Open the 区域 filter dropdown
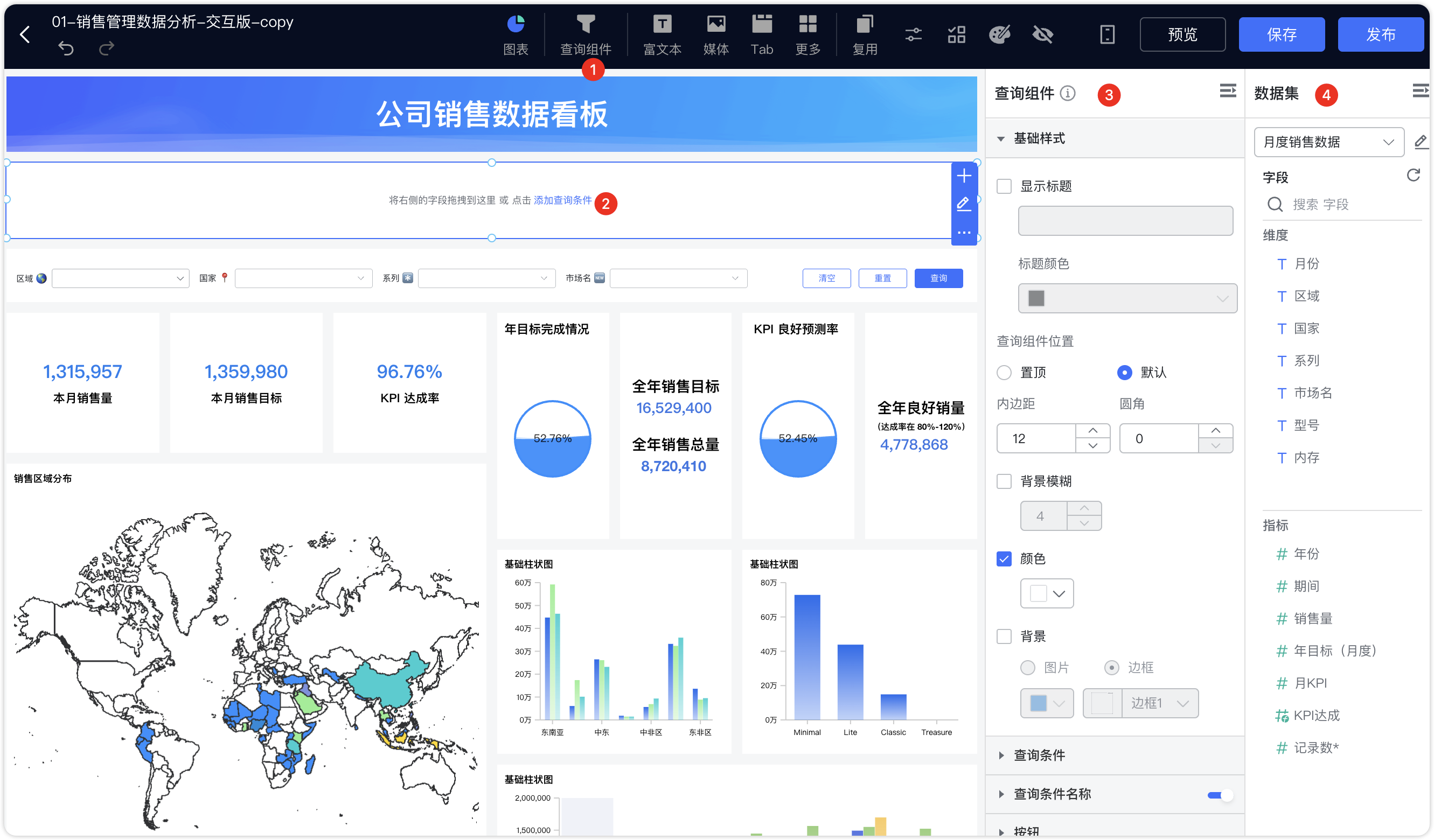The height and width of the screenshot is (840, 1434). pos(120,278)
